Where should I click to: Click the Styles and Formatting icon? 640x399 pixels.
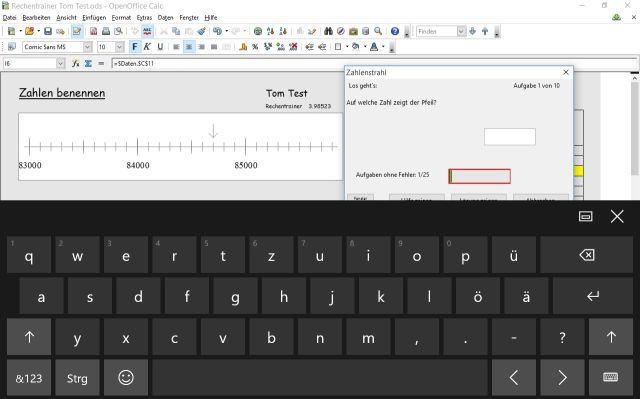[x=11, y=47]
